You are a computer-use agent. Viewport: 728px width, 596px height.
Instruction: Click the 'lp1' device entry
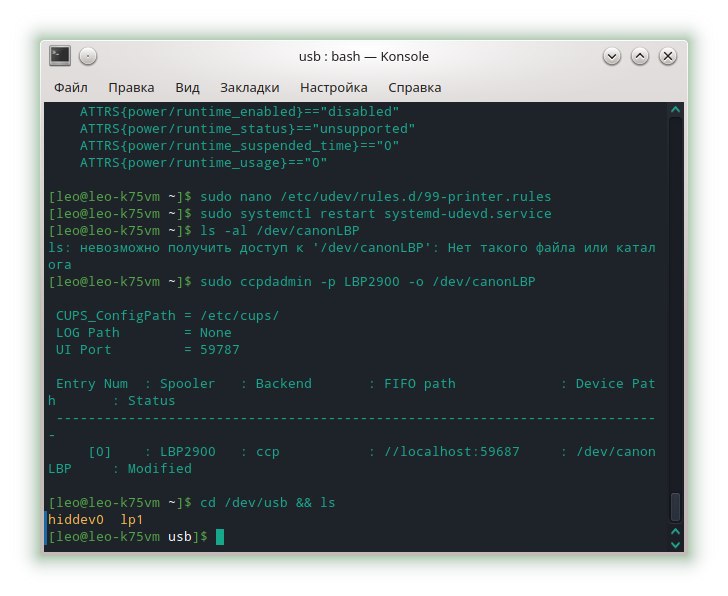[131, 520]
